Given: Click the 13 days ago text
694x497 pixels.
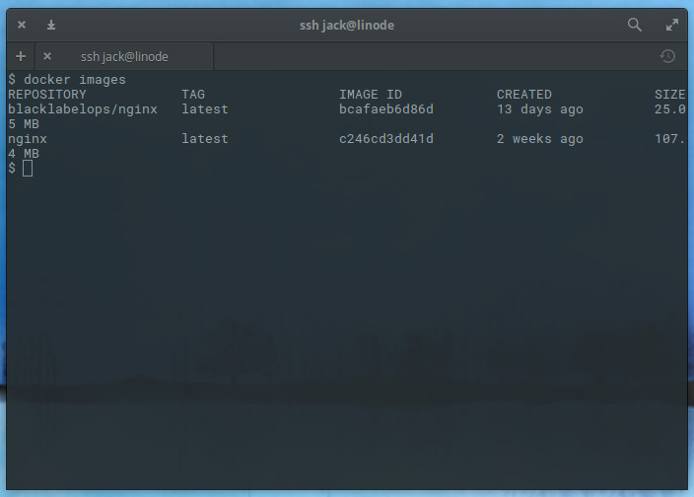Looking at the screenshot, I should pos(540,109).
